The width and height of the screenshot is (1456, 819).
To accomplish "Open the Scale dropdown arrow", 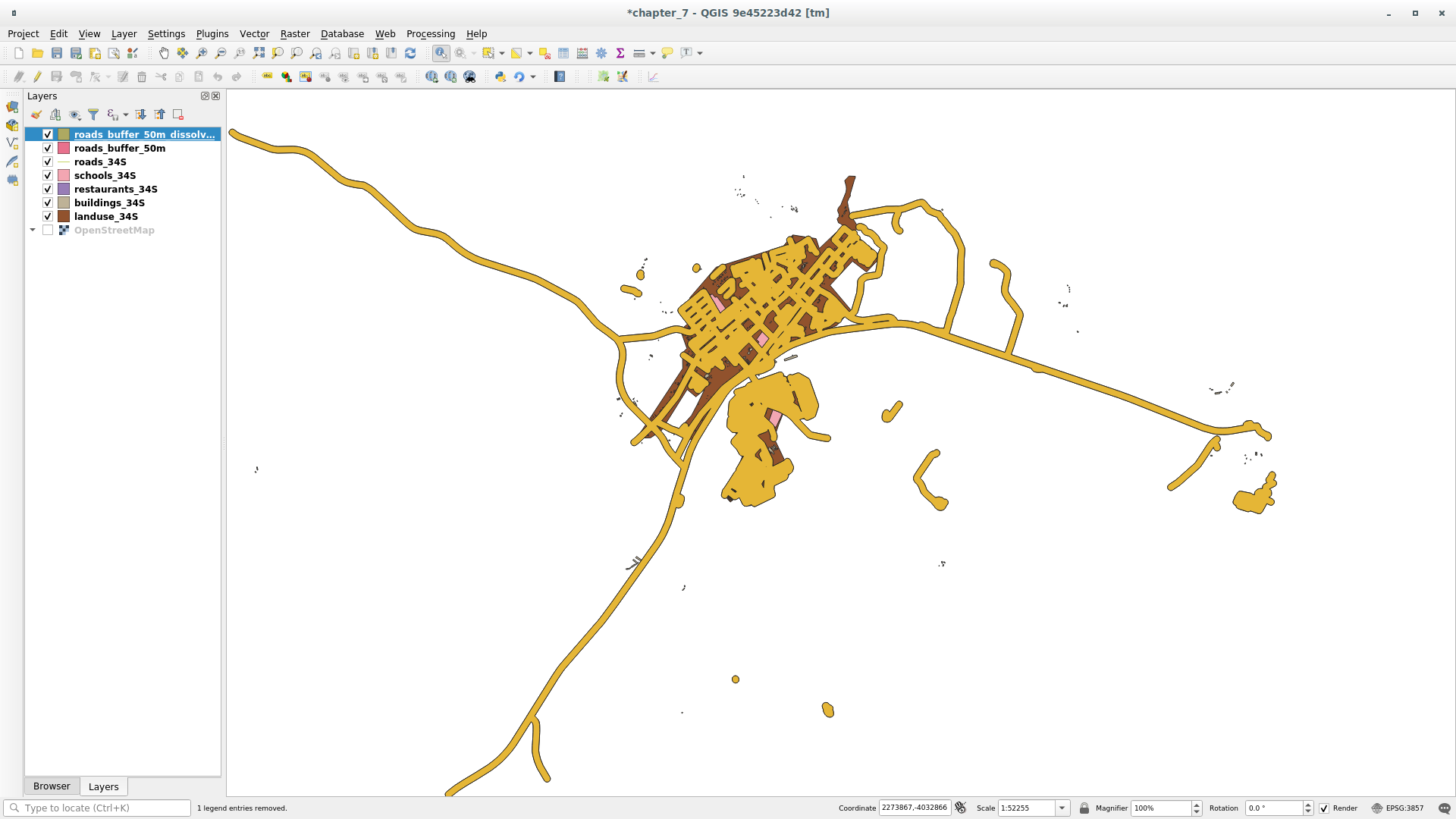I will click(1062, 808).
